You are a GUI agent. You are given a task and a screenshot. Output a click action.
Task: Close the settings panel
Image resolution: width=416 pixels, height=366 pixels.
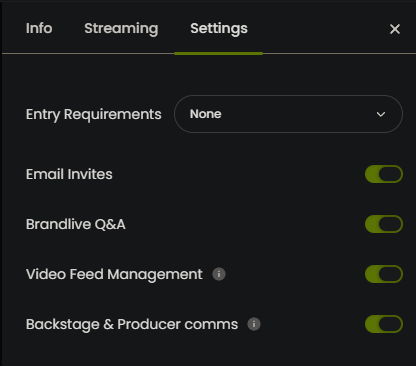coord(395,29)
